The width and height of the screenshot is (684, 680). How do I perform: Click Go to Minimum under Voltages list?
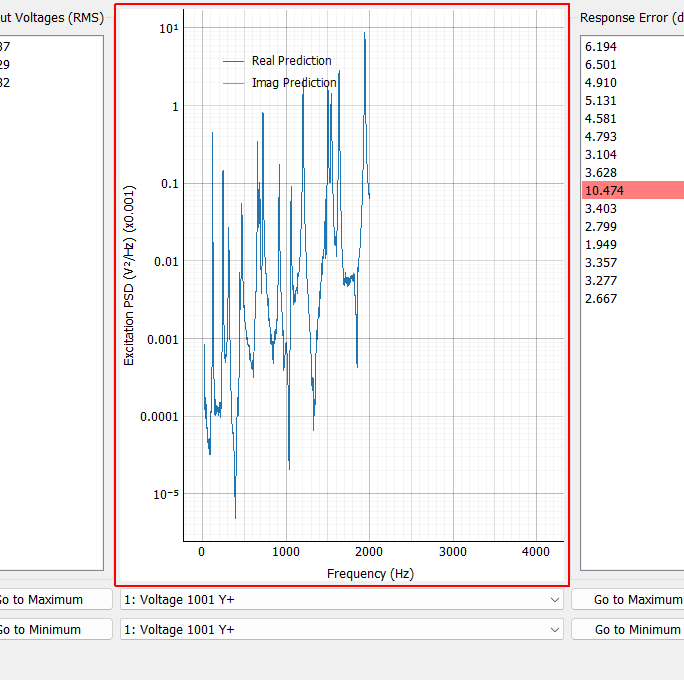56,629
